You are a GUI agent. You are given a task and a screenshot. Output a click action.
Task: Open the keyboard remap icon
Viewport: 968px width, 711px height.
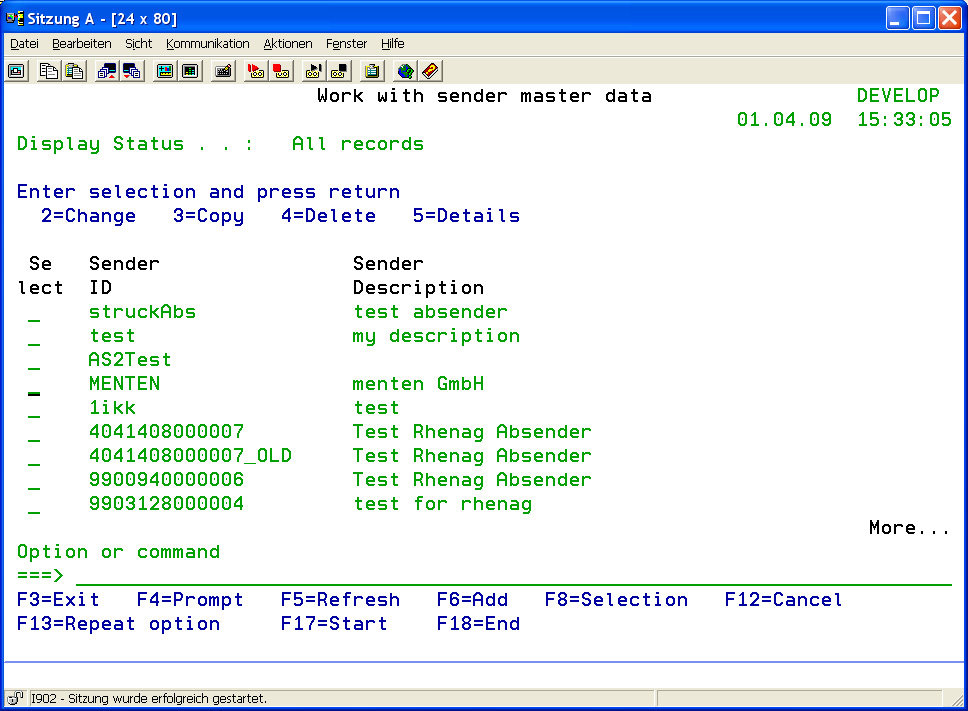click(223, 71)
